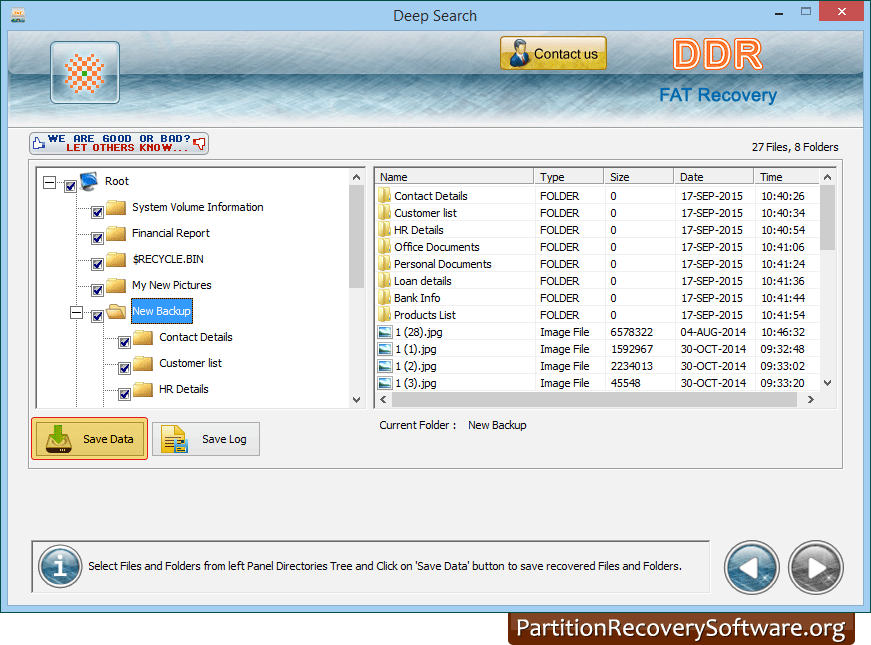Collapse the New Backup tree node
Viewport: 871px width, 645px height.
coord(77,312)
